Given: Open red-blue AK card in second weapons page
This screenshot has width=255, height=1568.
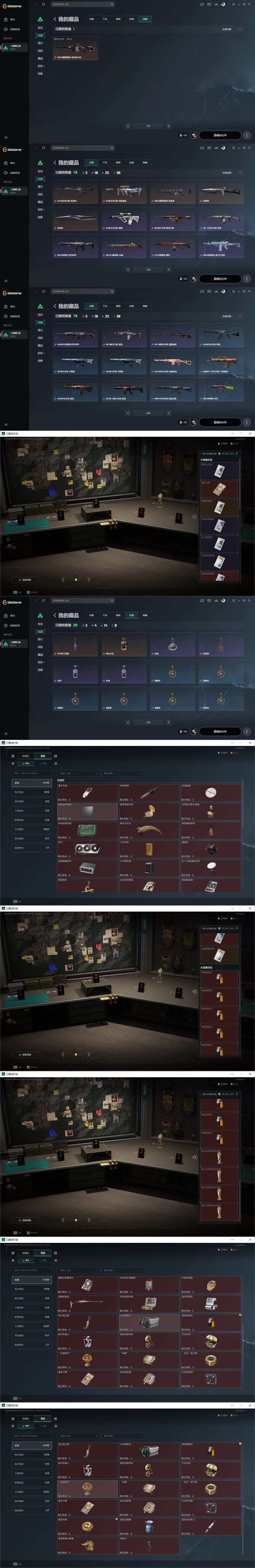Looking at the screenshot, I should coord(221,335).
